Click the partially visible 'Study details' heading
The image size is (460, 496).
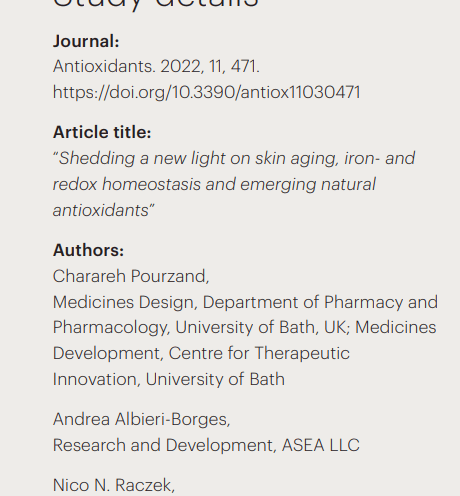click(x=156, y=5)
